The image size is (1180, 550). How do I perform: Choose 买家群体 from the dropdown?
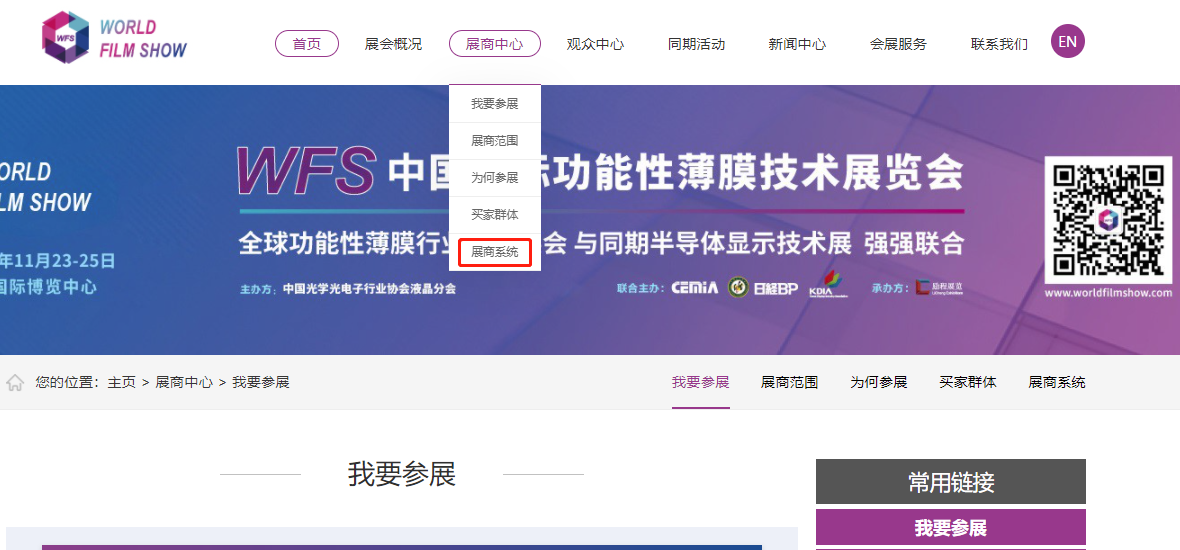(495, 215)
